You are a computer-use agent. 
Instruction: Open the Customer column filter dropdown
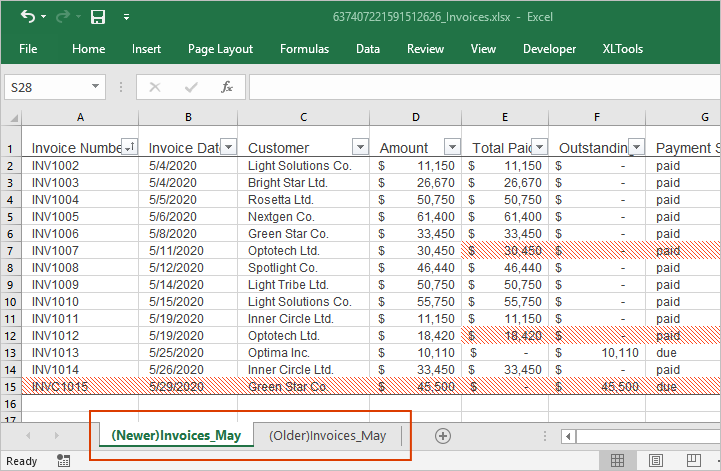[361, 147]
